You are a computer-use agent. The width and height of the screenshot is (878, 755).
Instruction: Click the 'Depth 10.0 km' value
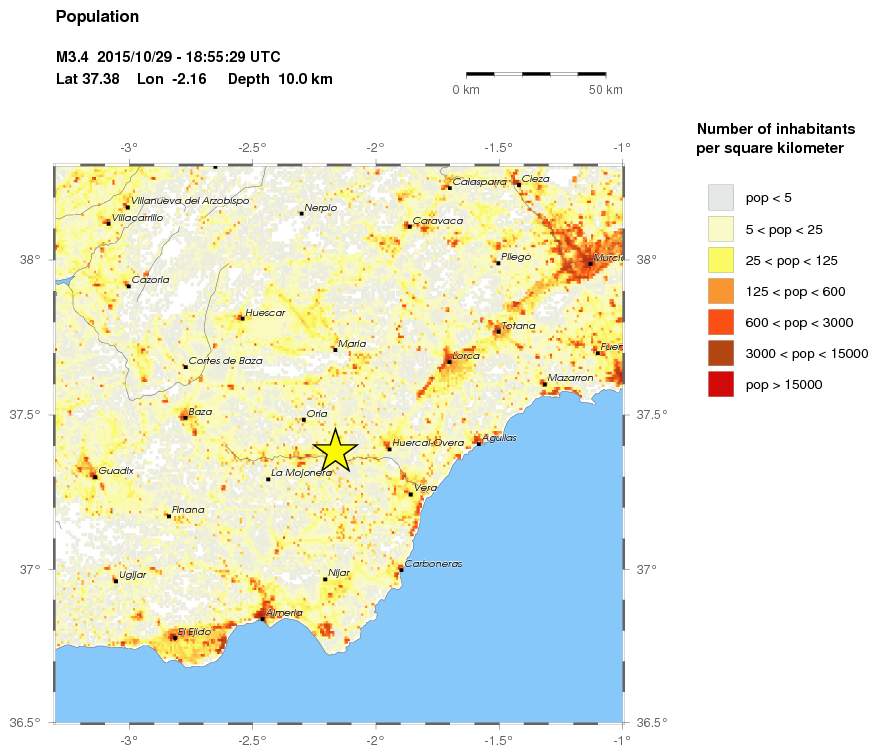coord(280,79)
